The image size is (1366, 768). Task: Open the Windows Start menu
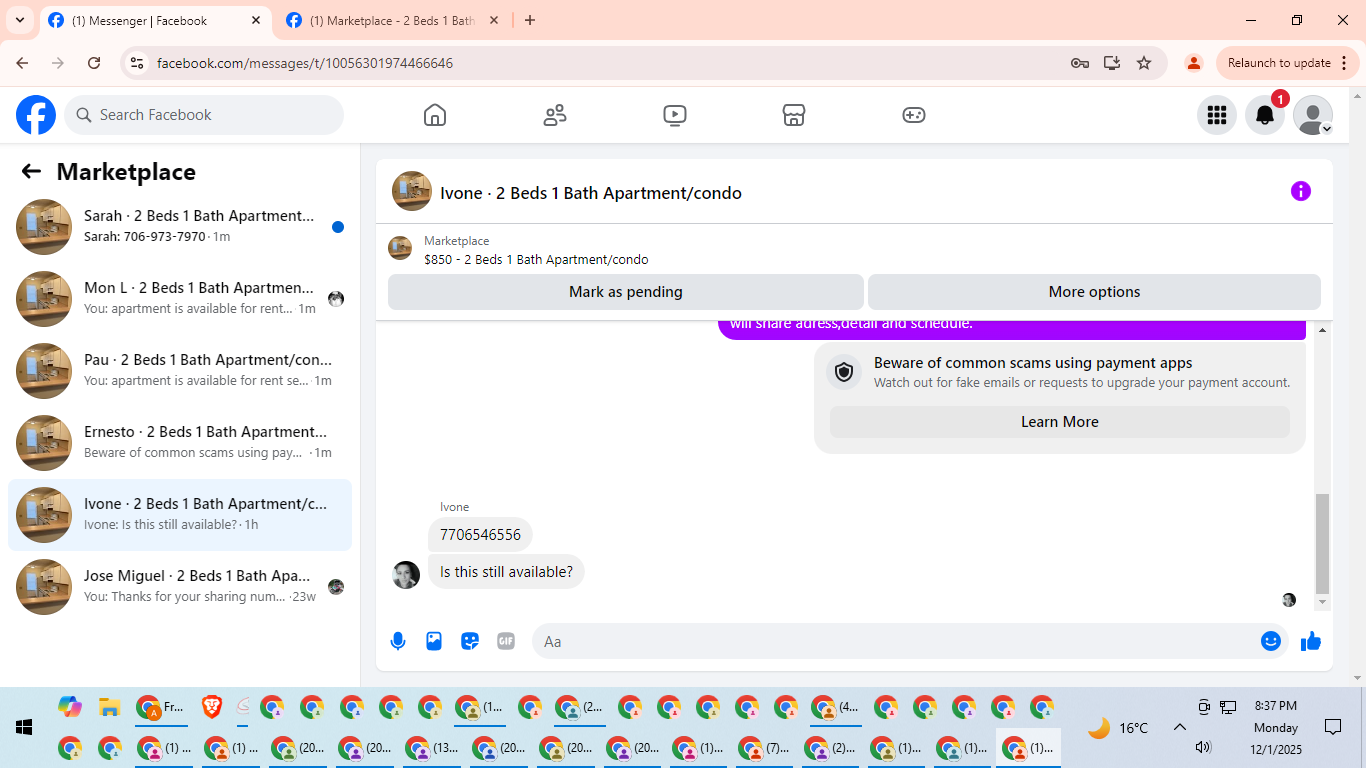[24, 727]
